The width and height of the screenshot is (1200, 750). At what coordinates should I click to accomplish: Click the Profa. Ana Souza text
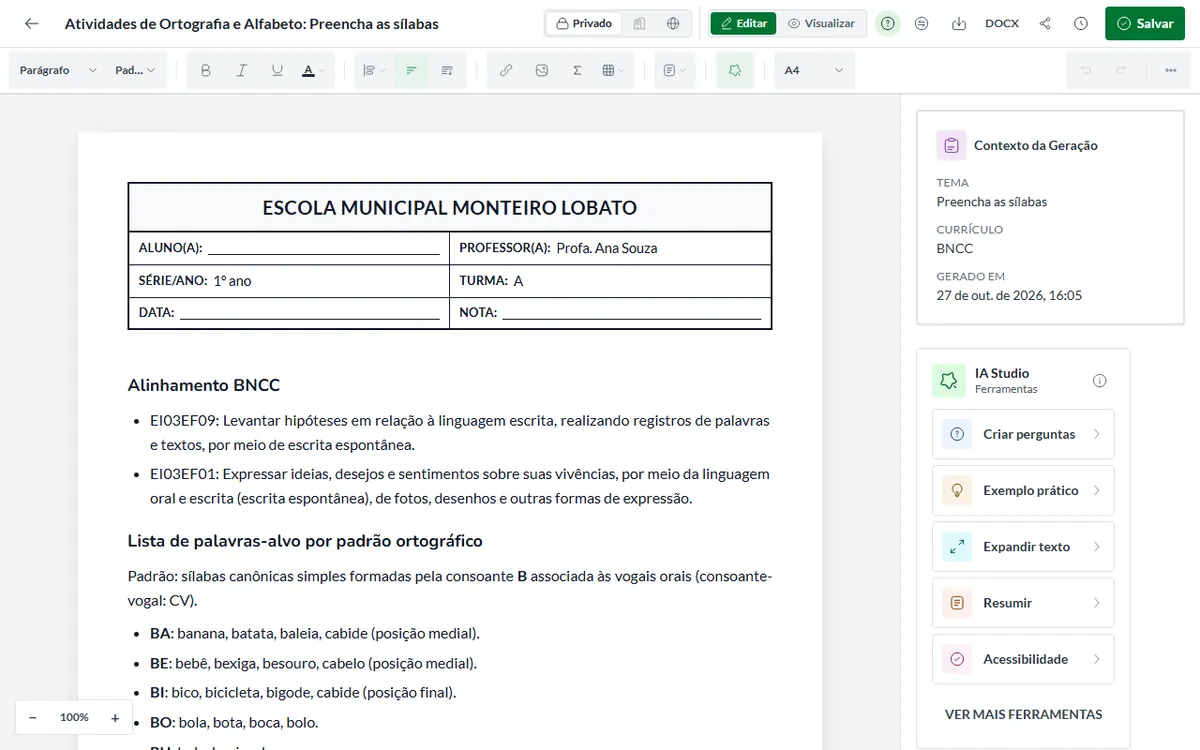[x=607, y=248]
